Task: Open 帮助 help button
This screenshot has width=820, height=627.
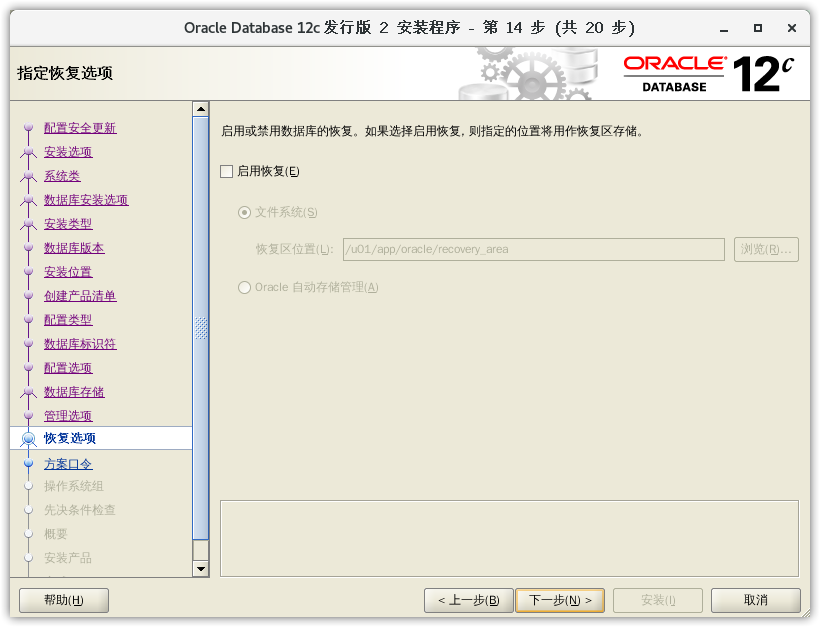Action: (x=64, y=600)
